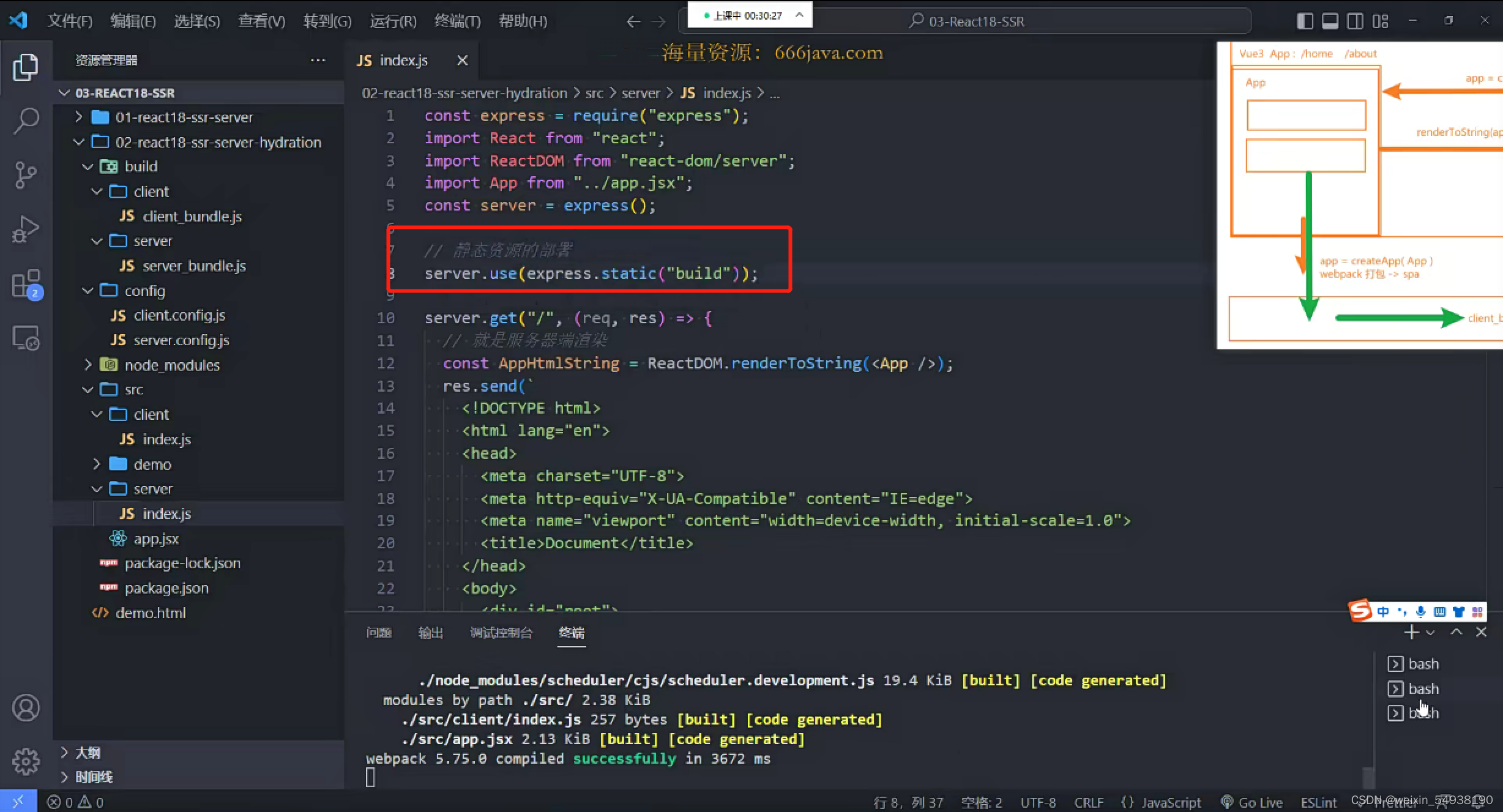Screen dimensions: 1503x812
Task: Open the 选择(S) menu
Action: click(x=196, y=21)
